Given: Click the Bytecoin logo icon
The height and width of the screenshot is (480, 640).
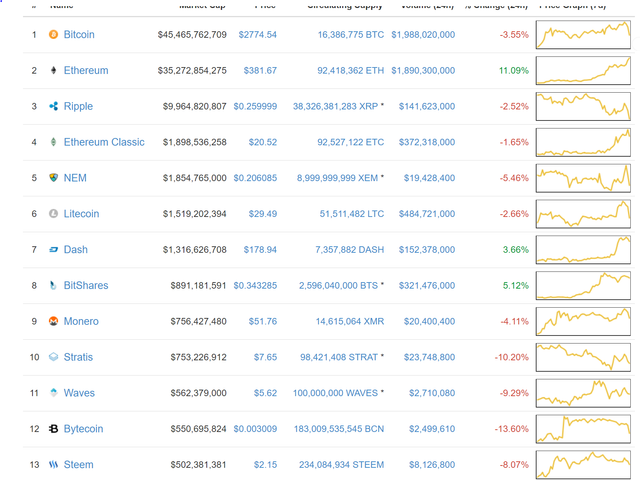Looking at the screenshot, I should 53,429.
